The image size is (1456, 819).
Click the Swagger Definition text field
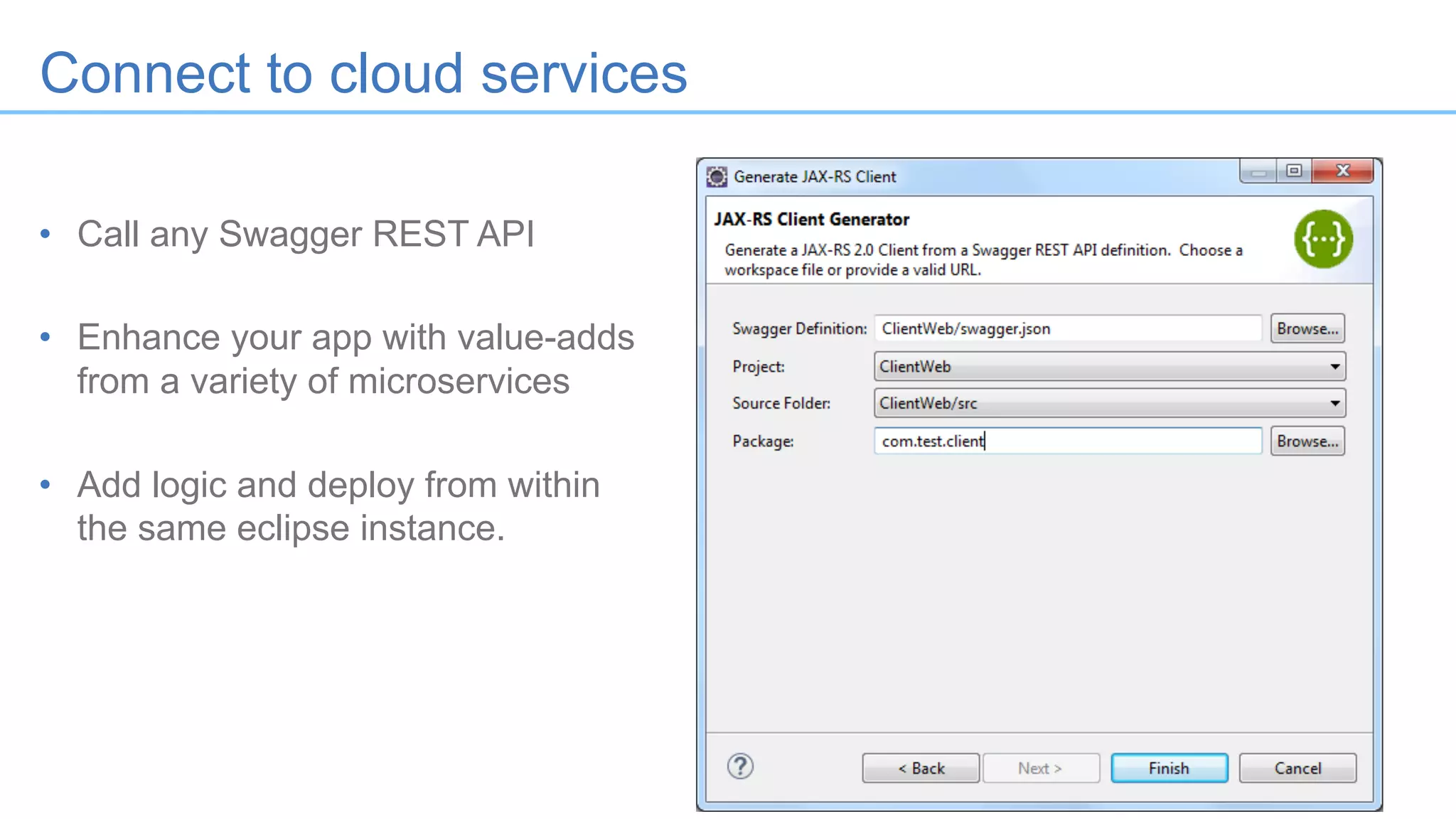click(x=1068, y=328)
